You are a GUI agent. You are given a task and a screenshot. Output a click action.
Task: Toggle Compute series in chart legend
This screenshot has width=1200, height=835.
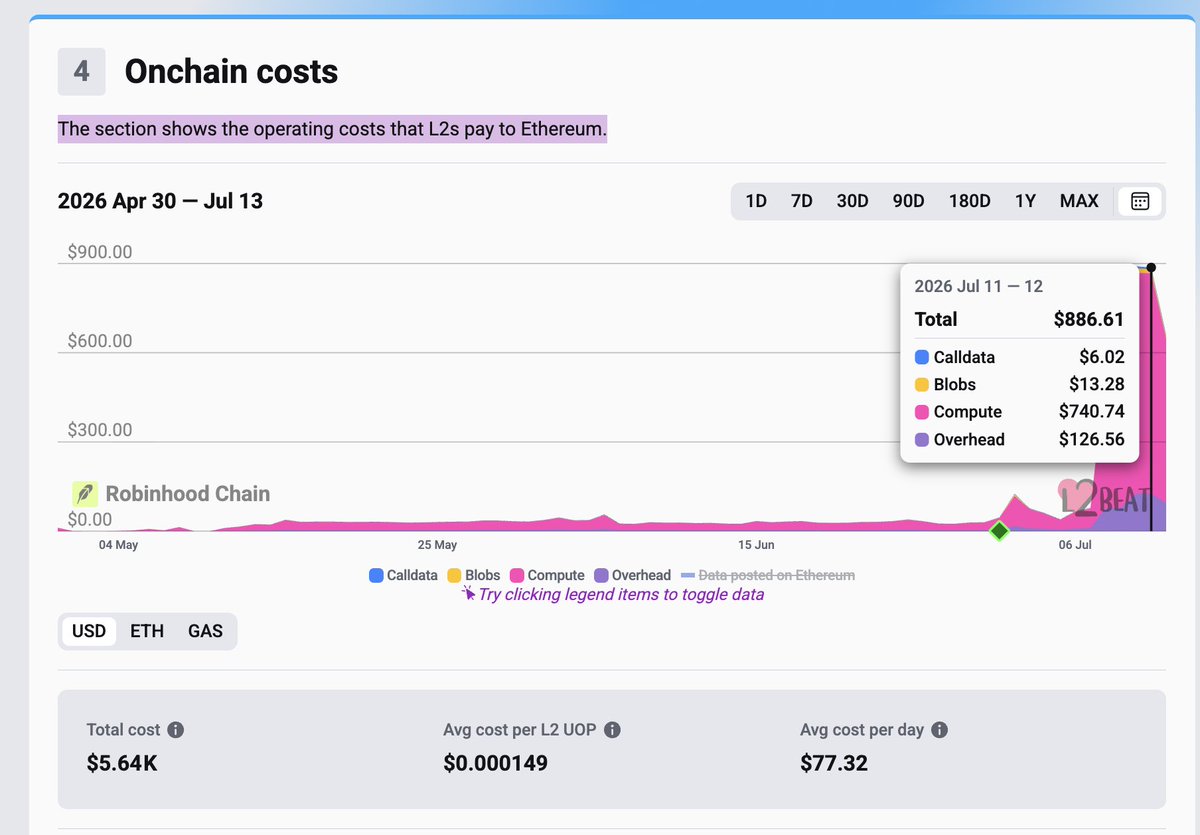coord(547,575)
